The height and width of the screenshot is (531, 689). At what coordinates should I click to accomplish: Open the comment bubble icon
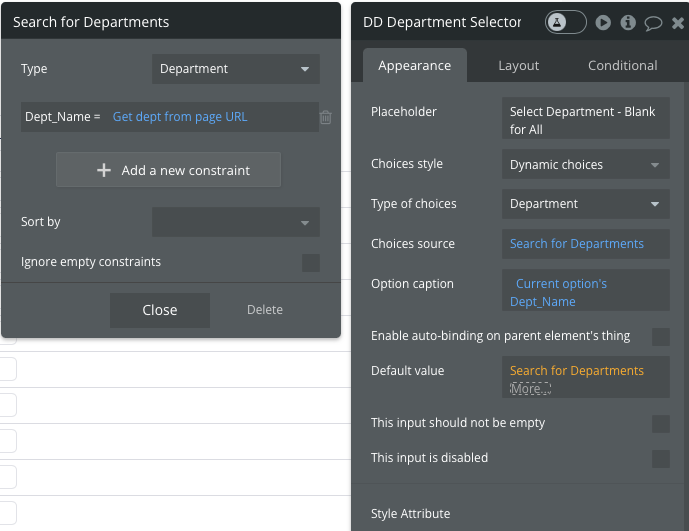point(653,22)
